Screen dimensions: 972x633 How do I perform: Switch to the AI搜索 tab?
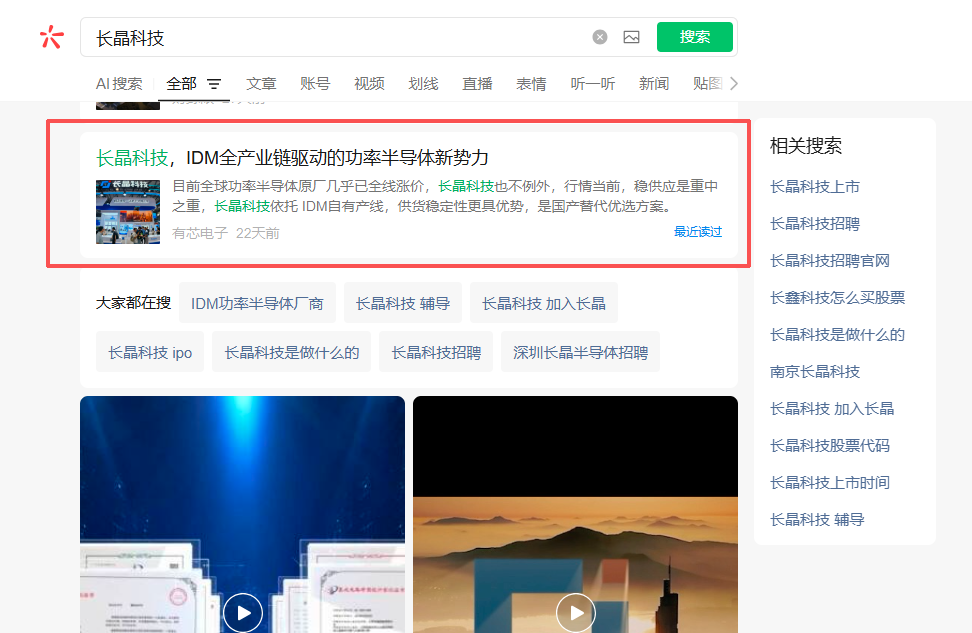coord(119,84)
